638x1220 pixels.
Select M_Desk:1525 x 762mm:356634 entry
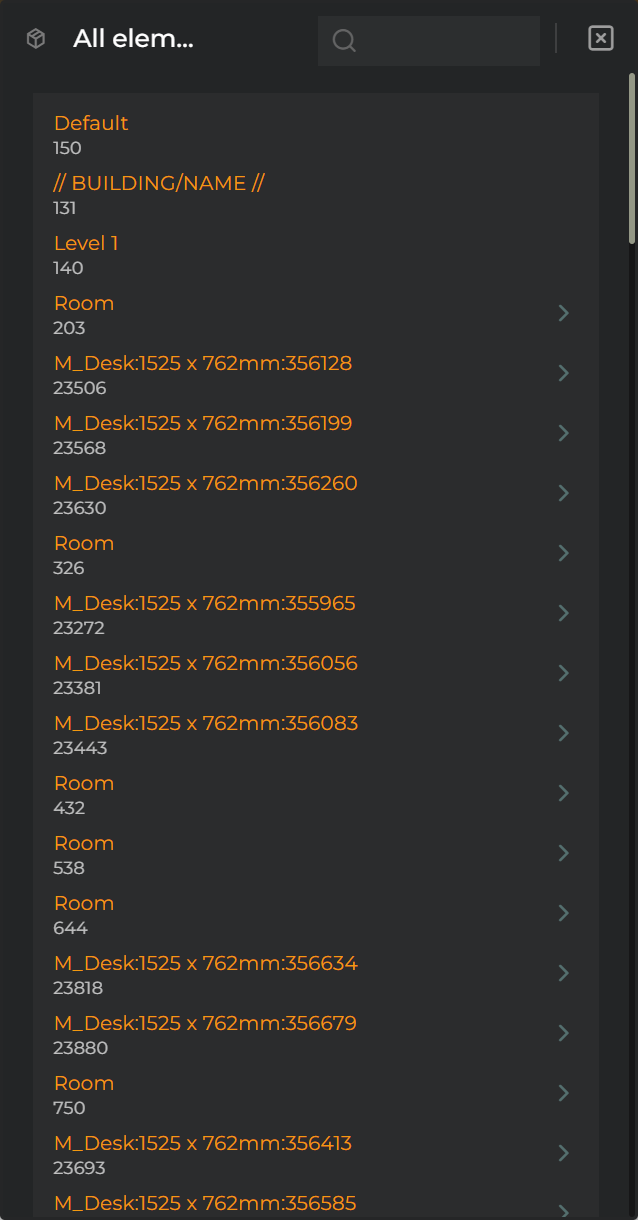tap(316, 975)
